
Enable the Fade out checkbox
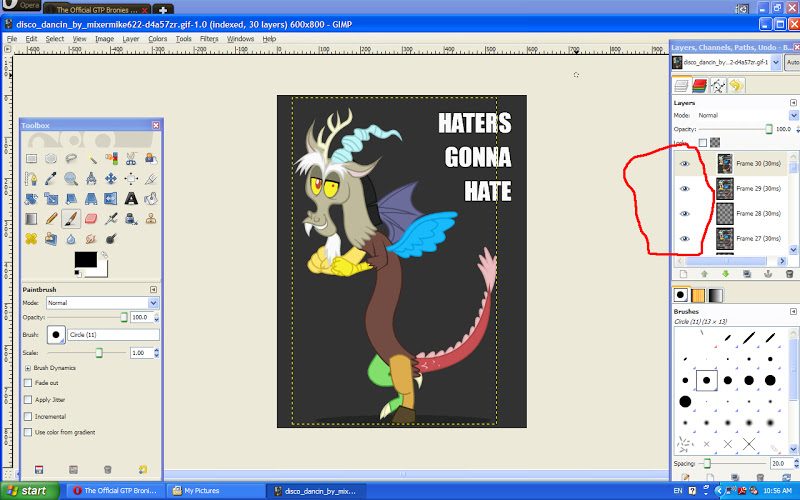tap(28, 383)
